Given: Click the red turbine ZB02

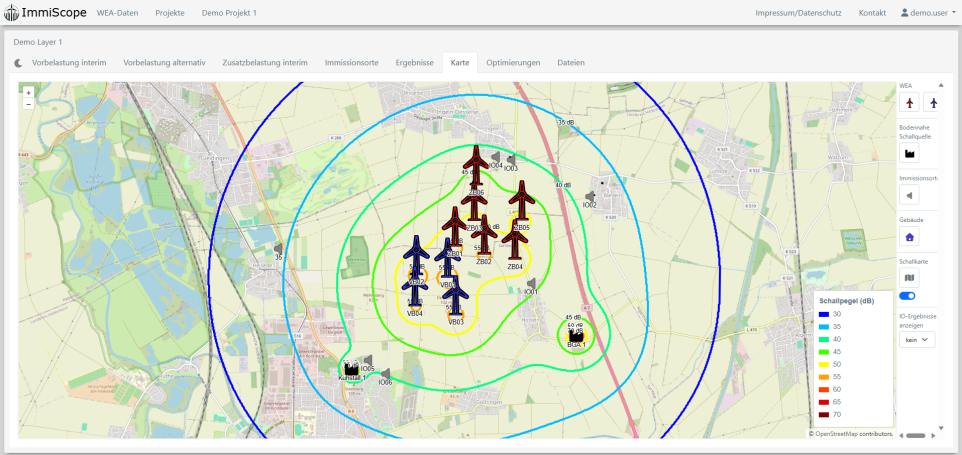Looking at the screenshot, I should click(484, 234).
